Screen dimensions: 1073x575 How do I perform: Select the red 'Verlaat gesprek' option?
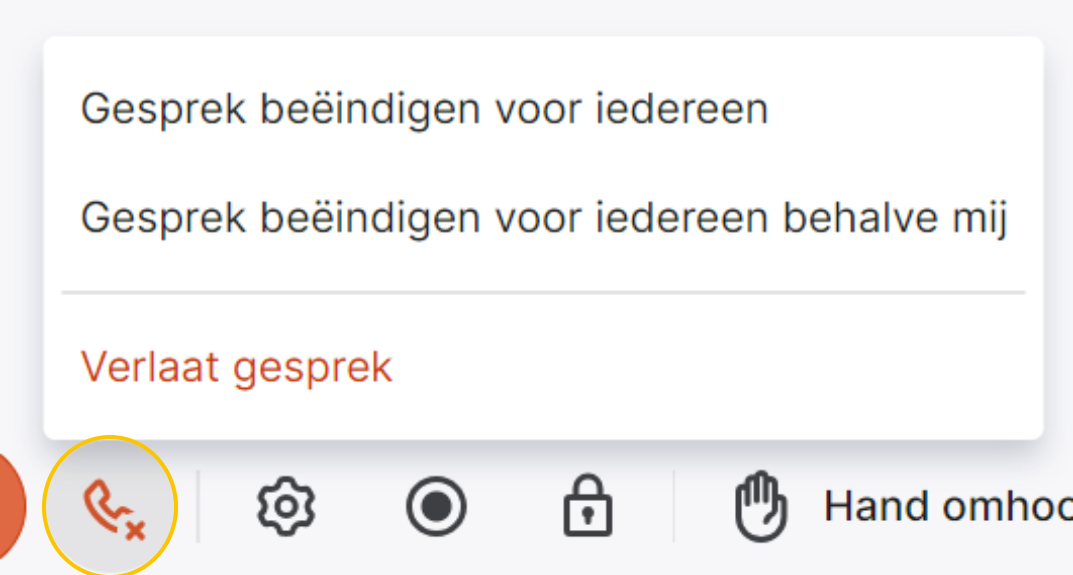tap(236, 367)
